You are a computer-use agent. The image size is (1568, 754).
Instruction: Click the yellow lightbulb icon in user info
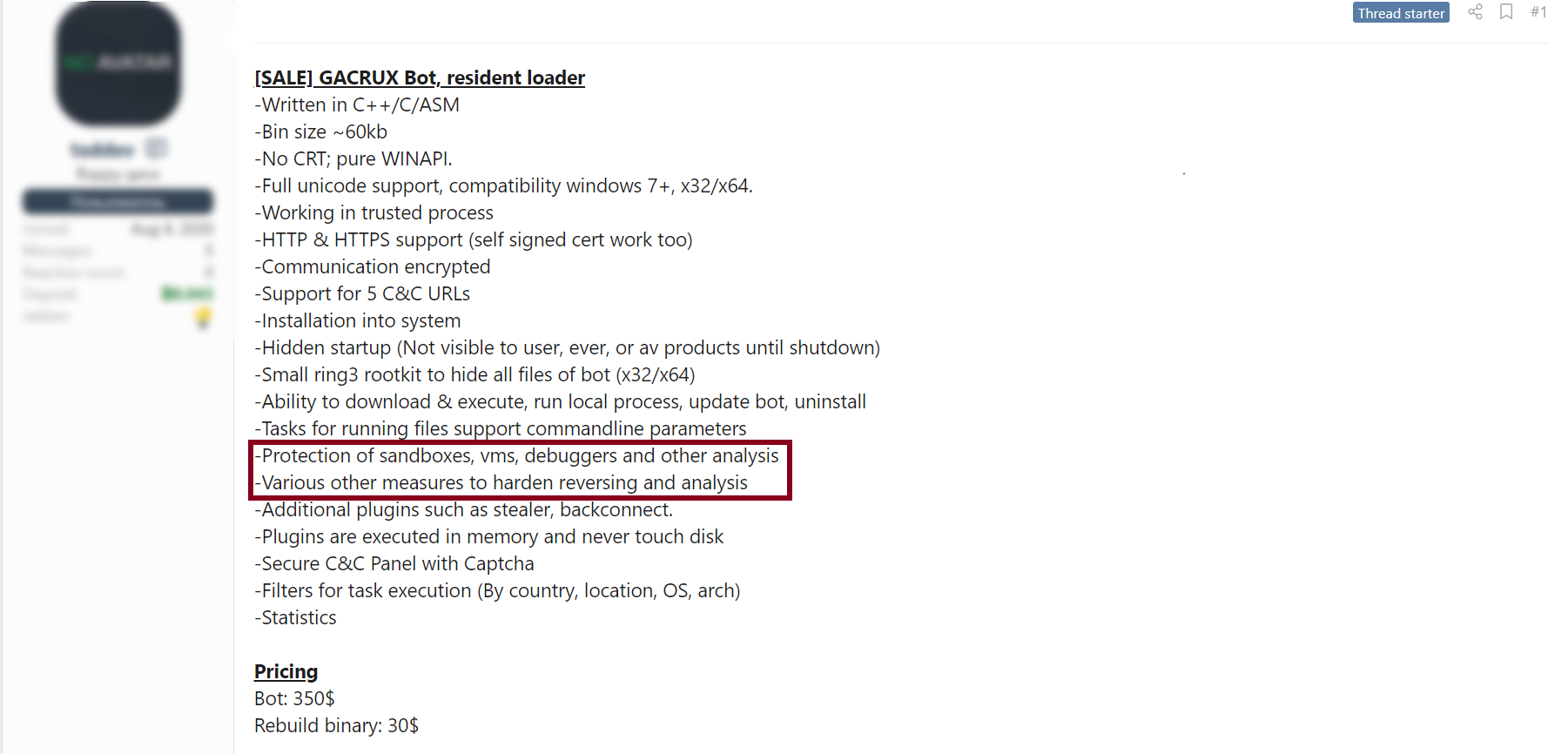pyautogui.click(x=203, y=317)
